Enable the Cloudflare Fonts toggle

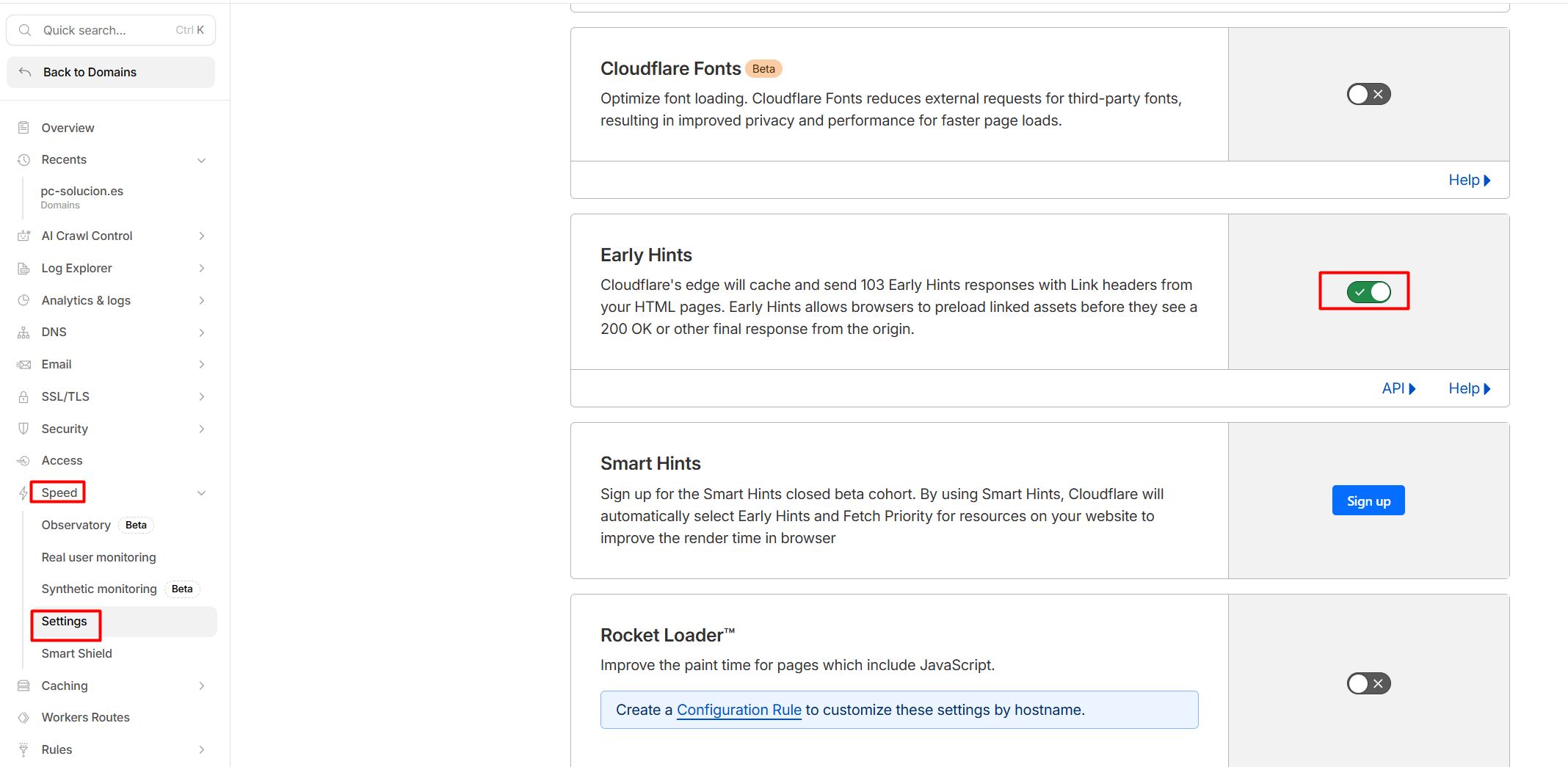(x=1368, y=94)
